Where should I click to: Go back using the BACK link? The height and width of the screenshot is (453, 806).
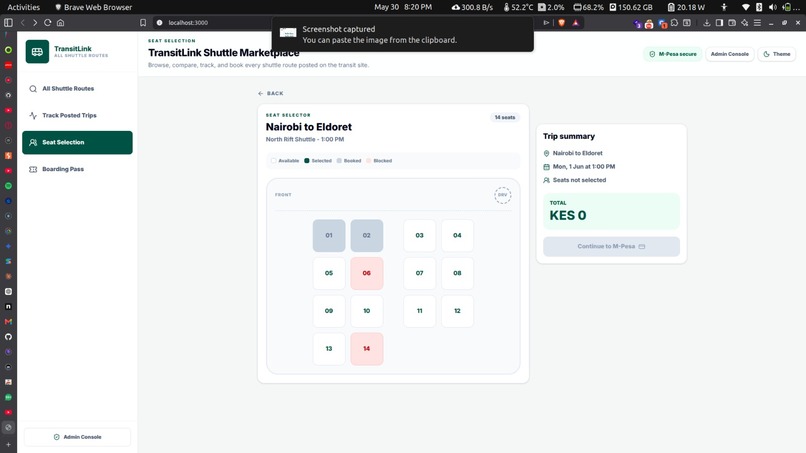(x=270, y=94)
